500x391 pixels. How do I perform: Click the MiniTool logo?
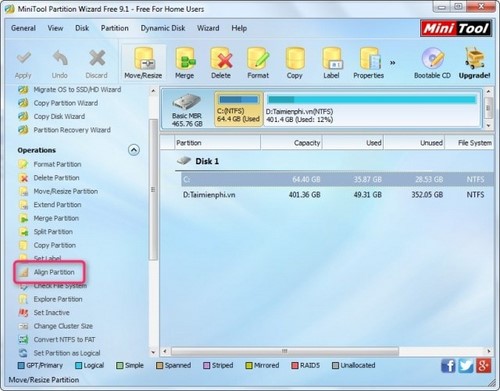click(x=455, y=28)
